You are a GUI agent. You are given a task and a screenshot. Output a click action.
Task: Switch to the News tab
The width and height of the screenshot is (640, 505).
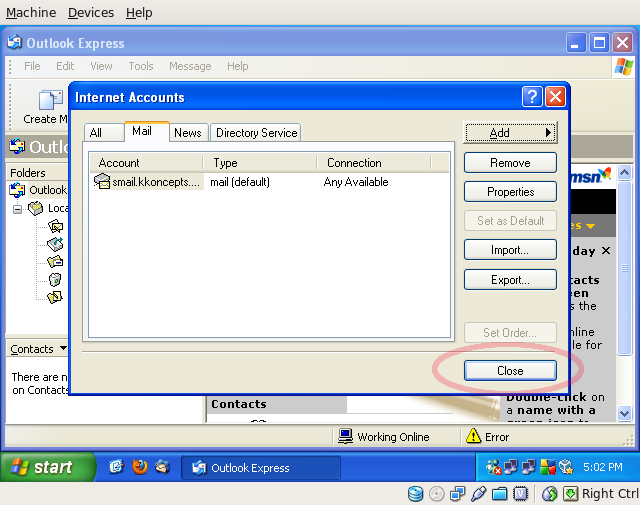189,133
